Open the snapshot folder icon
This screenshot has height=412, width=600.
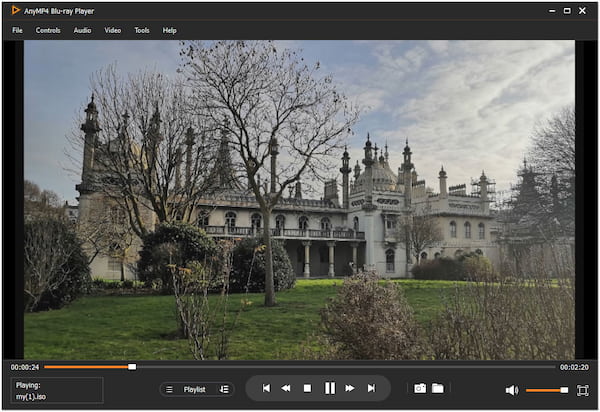click(438, 388)
